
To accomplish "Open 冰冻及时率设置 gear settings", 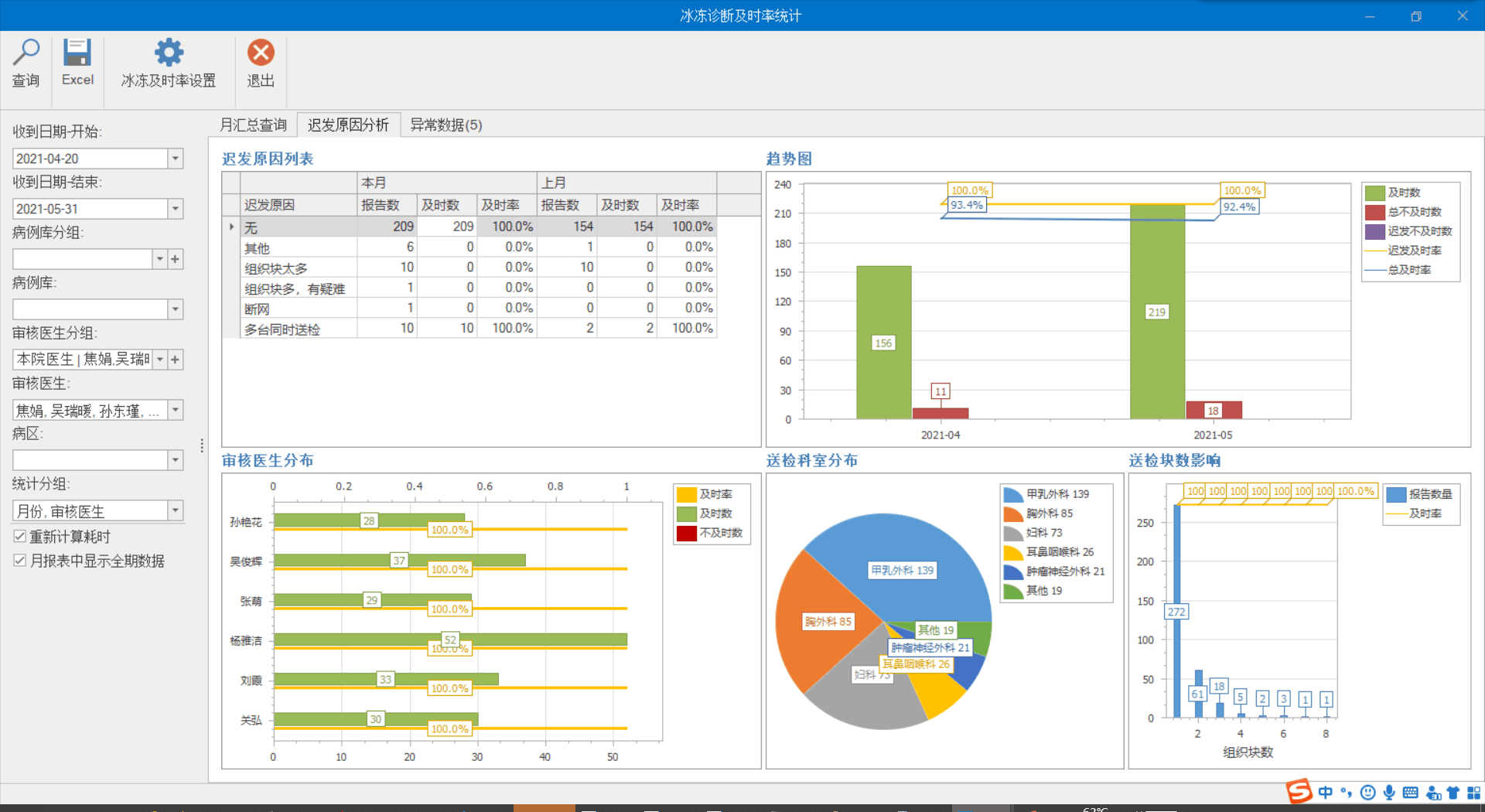I will [x=169, y=53].
